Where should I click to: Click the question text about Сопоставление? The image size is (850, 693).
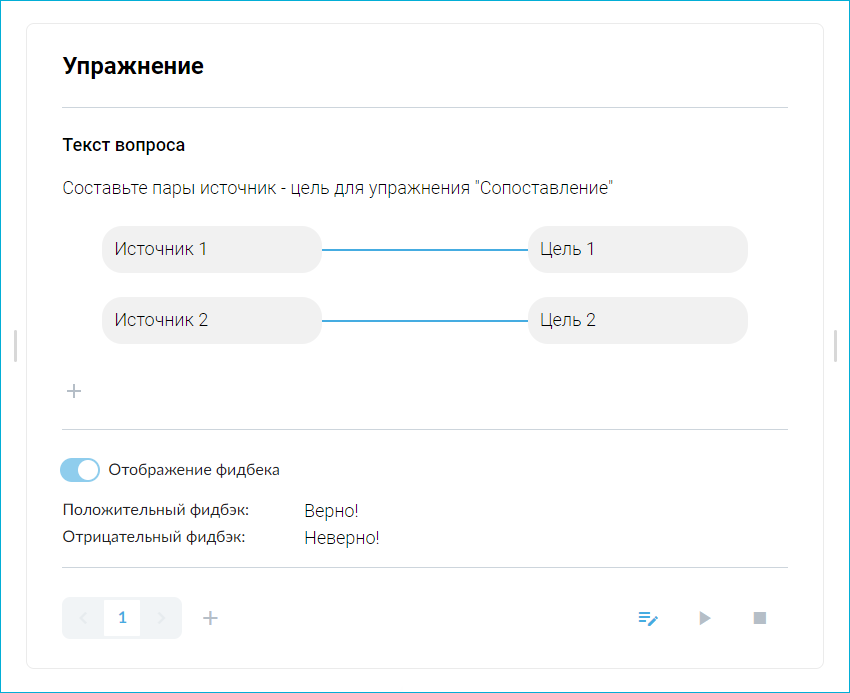coord(336,188)
